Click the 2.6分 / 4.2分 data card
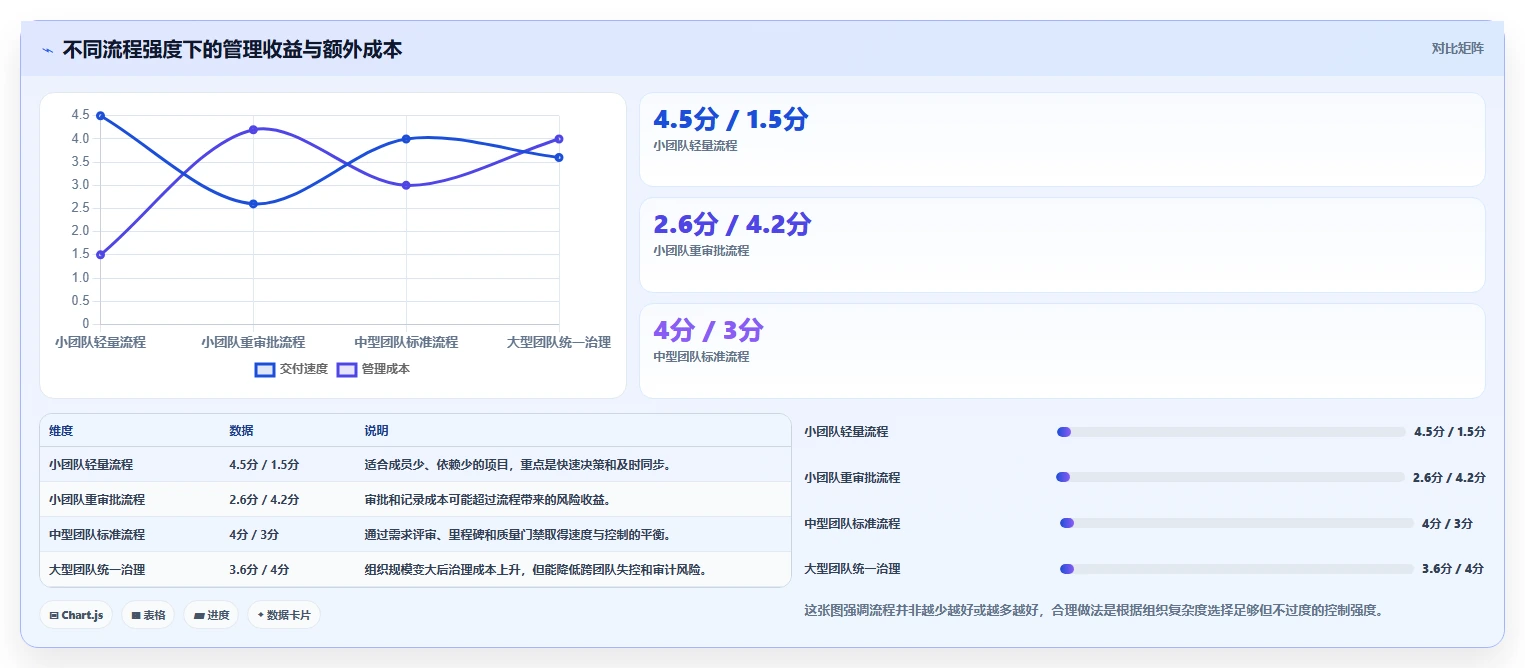The image size is (1525, 668). pos(1062,245)
